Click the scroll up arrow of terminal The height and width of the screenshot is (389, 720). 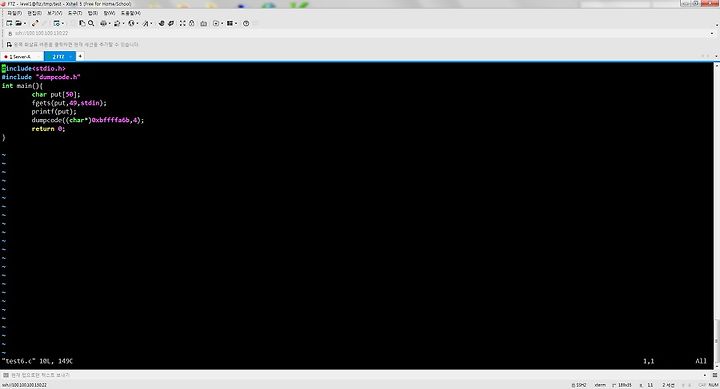716,66
